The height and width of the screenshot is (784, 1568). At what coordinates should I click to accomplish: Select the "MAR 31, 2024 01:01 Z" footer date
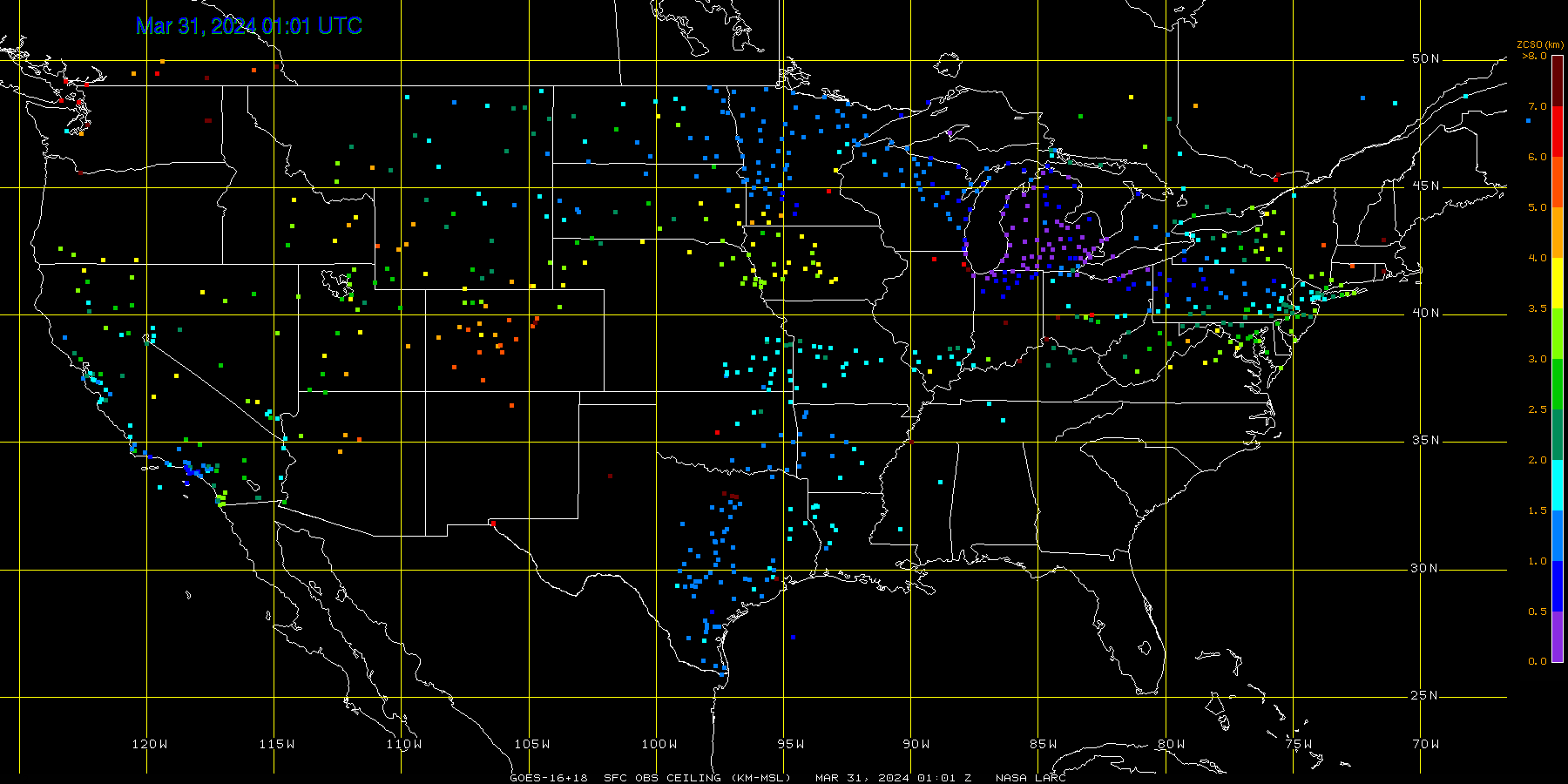893,778
